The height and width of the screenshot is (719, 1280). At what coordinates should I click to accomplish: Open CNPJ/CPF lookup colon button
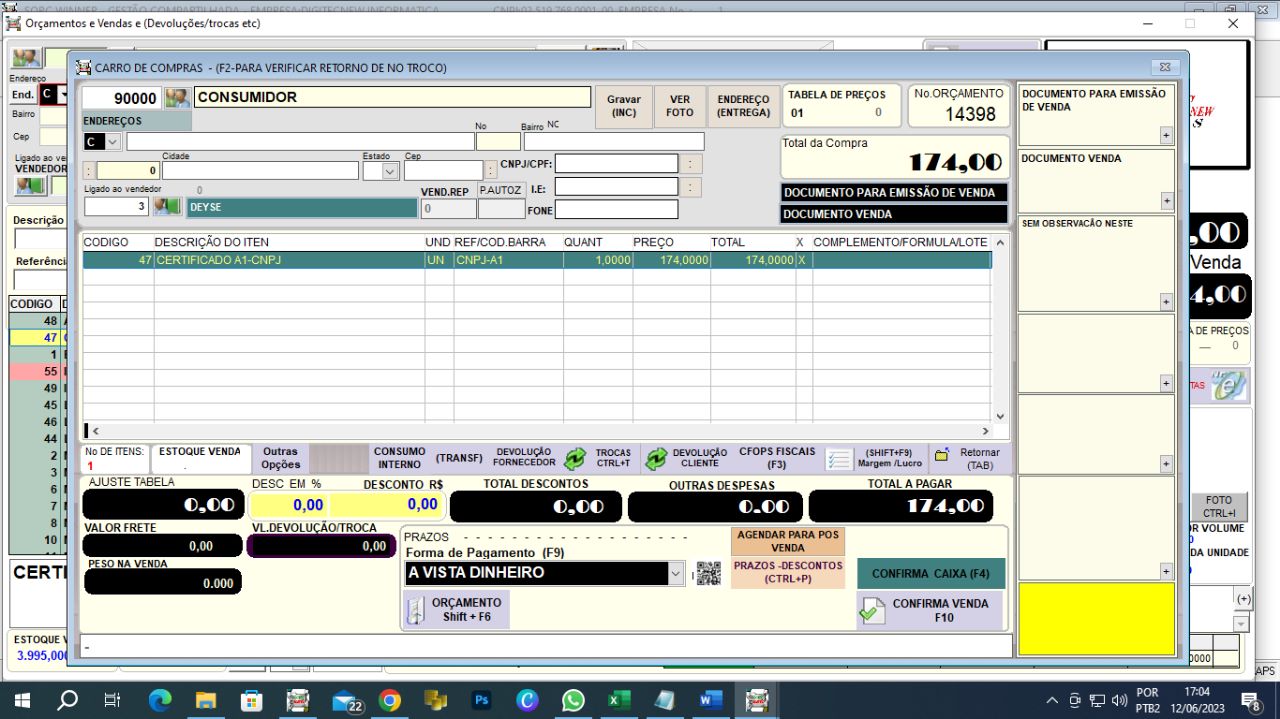point(692,163)
